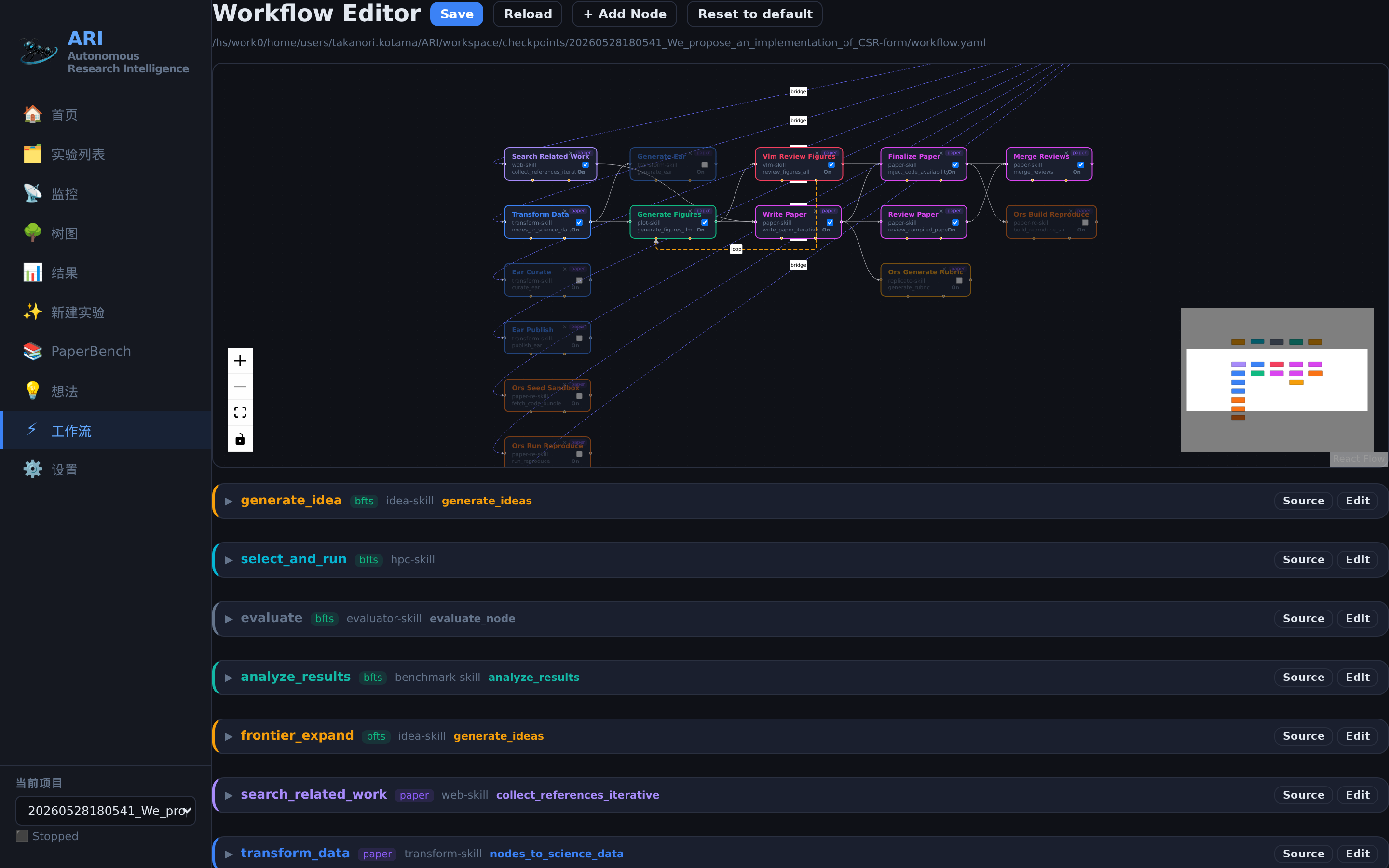Edit the frontier_expand stage
The height and width of the screenshot is (868, 1389).
(x=1358, y=736)
